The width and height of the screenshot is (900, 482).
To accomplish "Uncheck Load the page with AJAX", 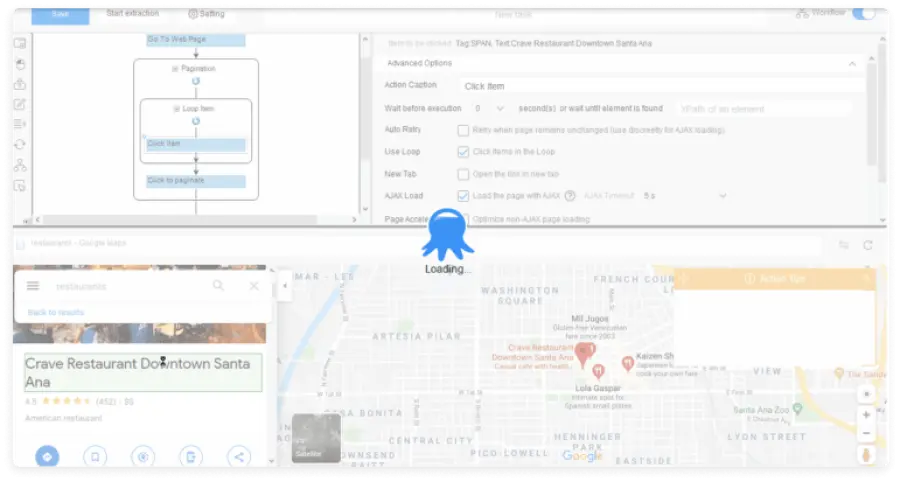I will click(463, 196).
